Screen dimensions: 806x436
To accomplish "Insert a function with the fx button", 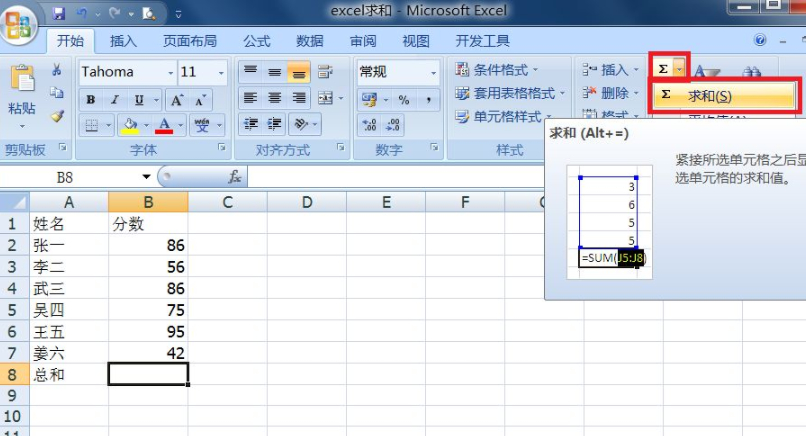I will (234, 177).
